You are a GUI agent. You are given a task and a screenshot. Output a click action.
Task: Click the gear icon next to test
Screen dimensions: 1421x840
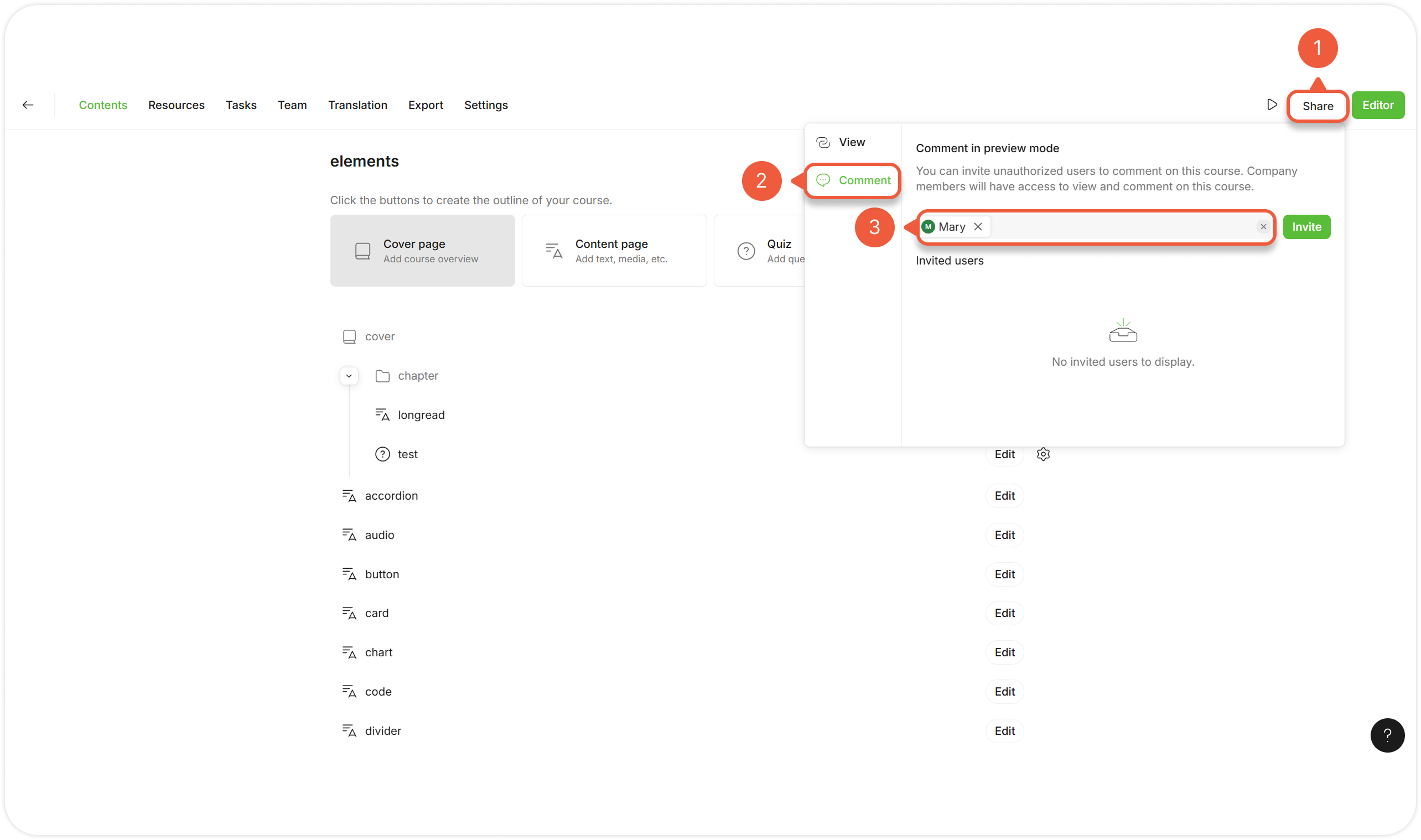1043,454
